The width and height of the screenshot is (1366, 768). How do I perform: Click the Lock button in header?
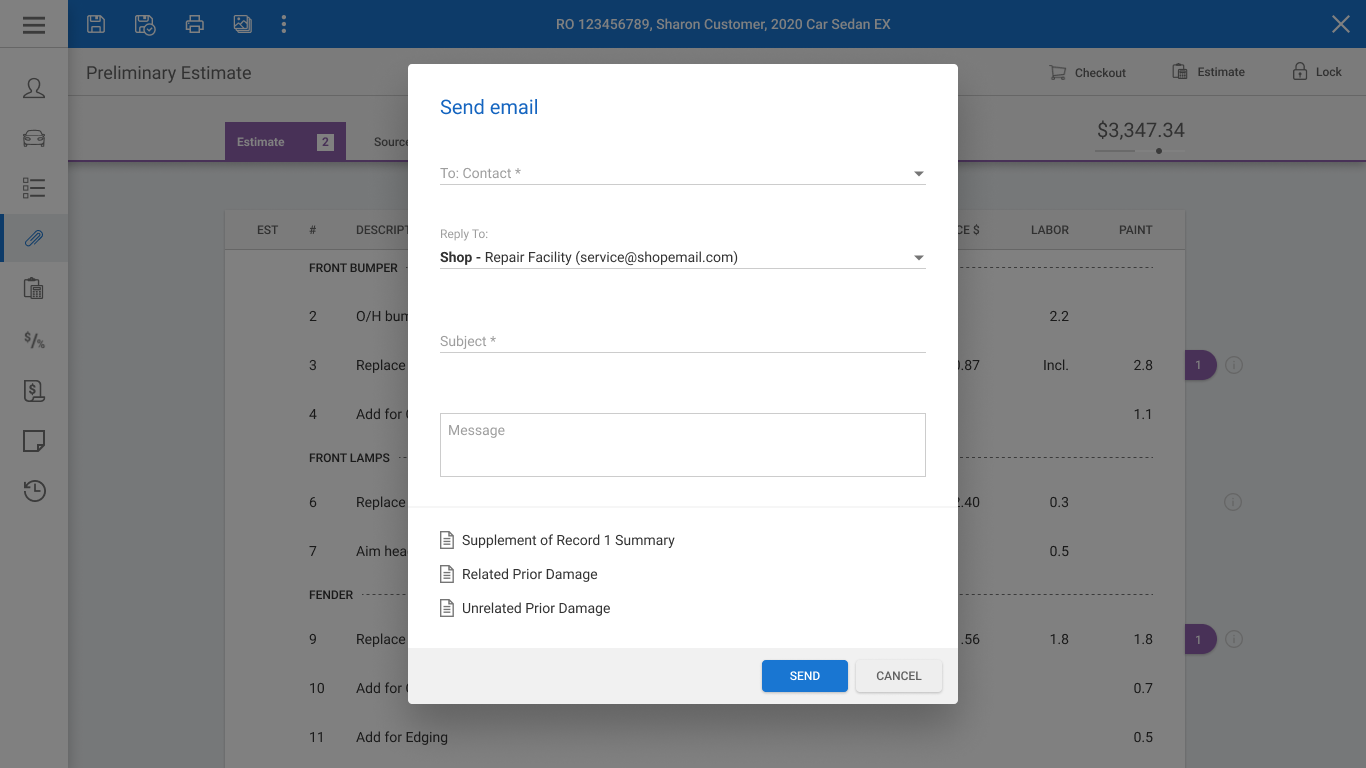pos(1317,72)
